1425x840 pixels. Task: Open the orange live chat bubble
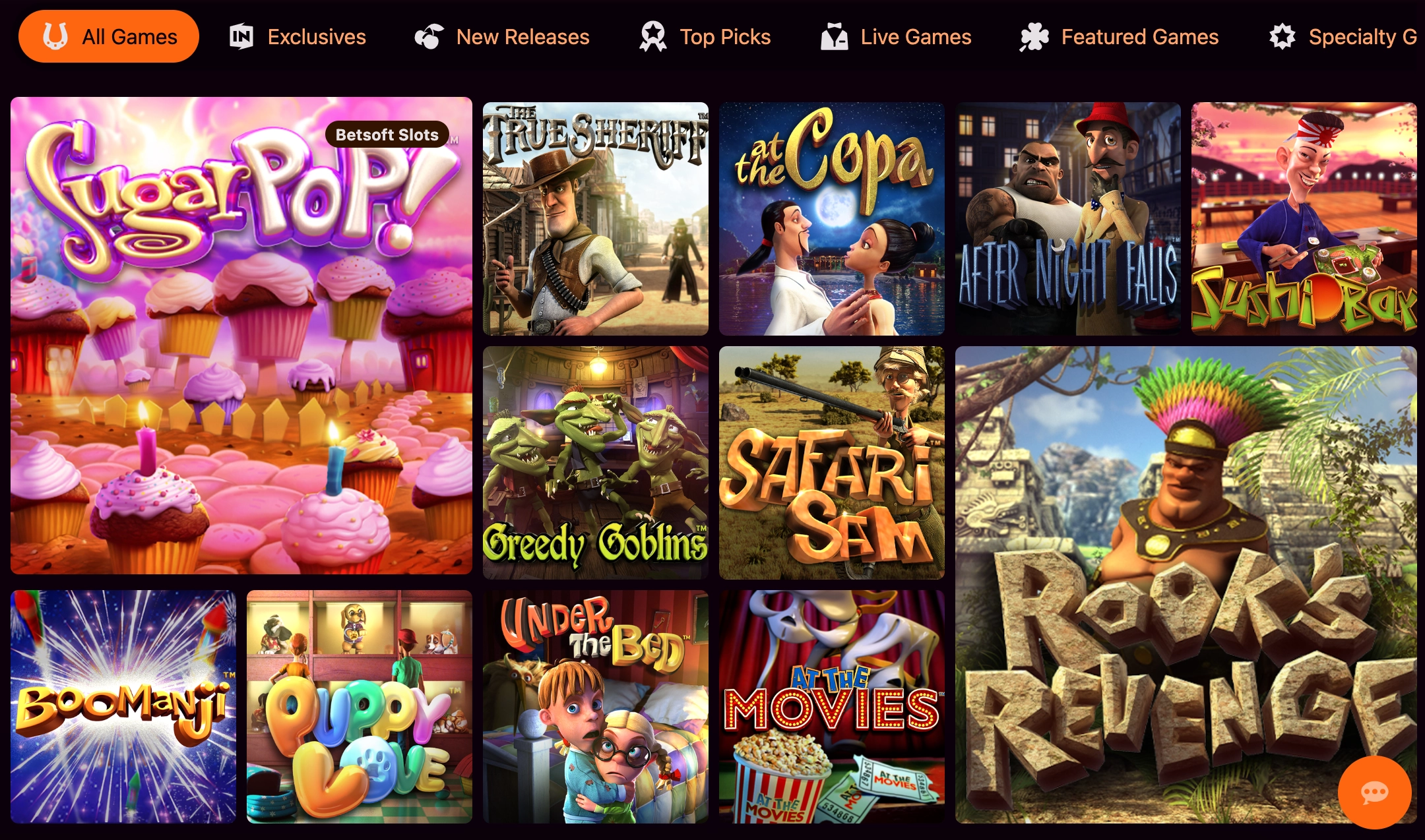pos(1375,792)
